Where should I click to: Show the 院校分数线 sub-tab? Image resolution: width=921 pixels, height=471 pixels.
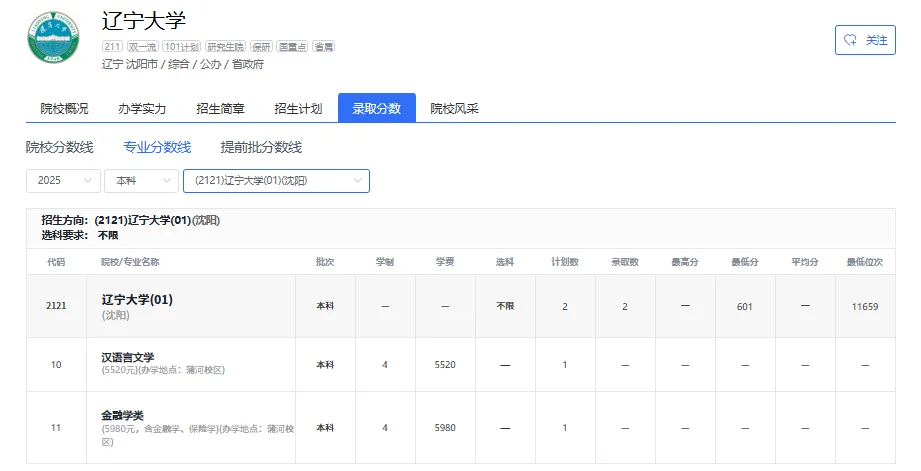[x=60, y=147]
